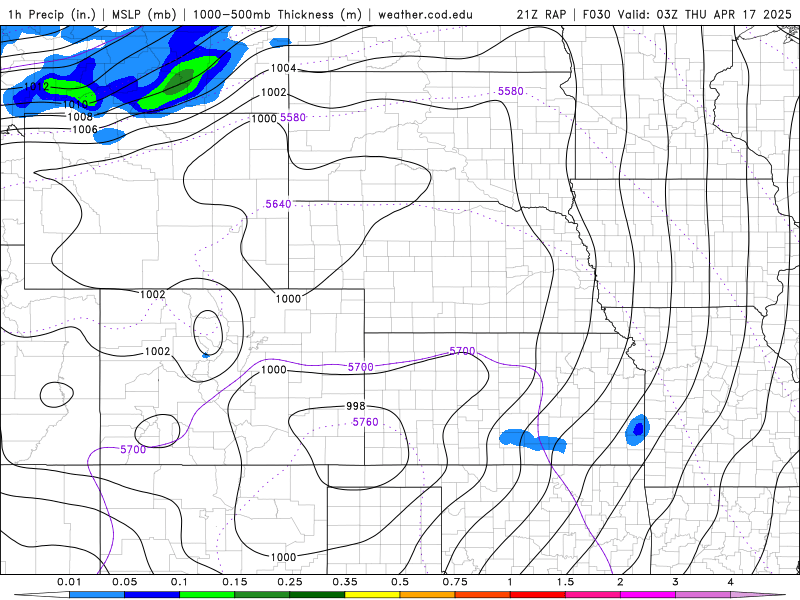800x600 pixels.
Task: Click 'Valid: 03Z THU APR 17 2025' text
Action: pos(704,14)
